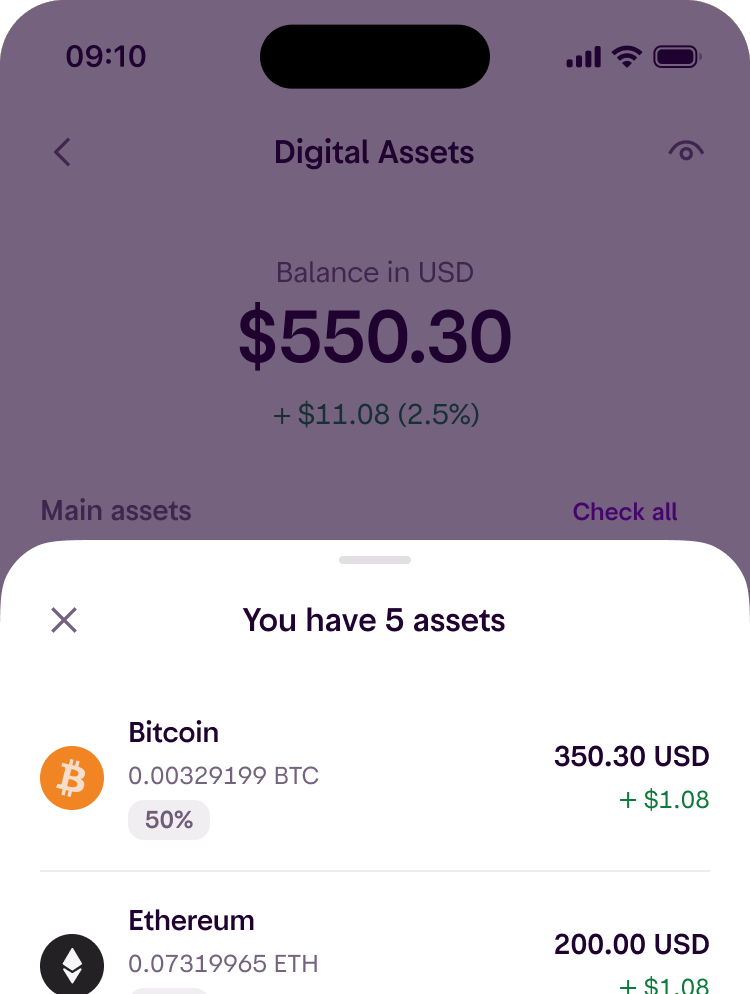The image size is (750, 994).
Task: Select the Bitcoin asset name
Action: pos(174,732)
